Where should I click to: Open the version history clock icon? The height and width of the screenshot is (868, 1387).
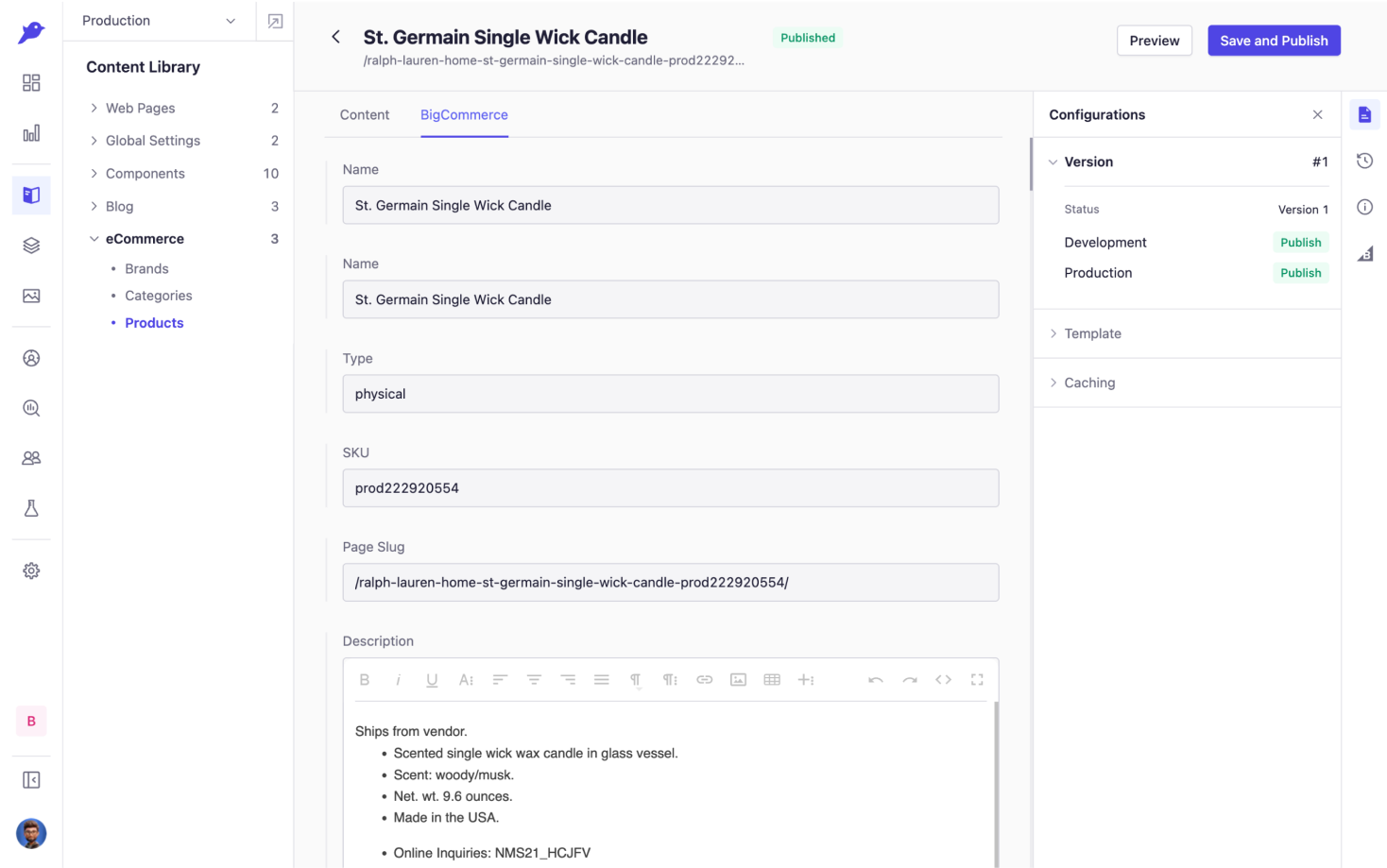coord(1364,161)
